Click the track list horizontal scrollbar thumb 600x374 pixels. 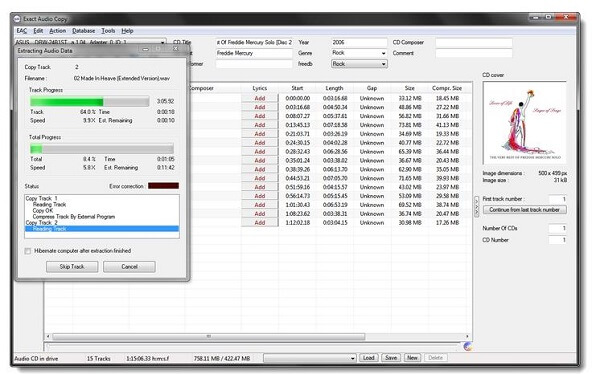click(209, 336)
